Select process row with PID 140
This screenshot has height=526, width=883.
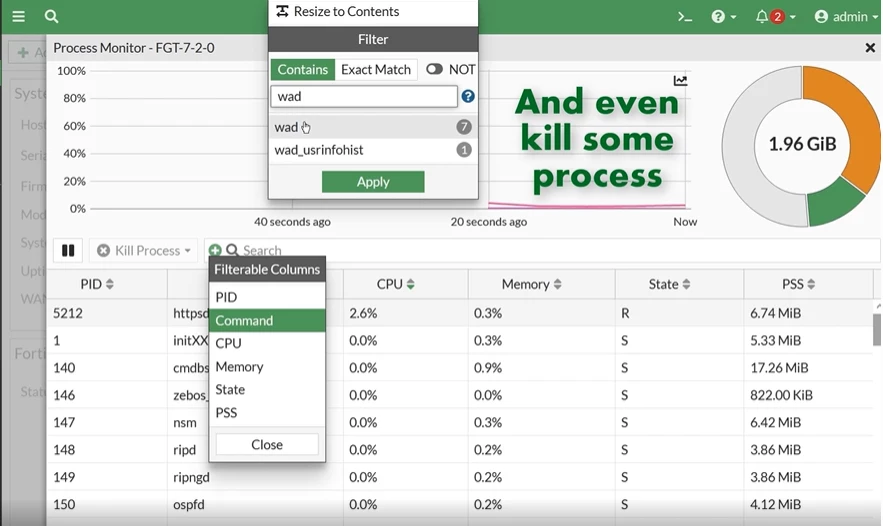click(460, 368)
